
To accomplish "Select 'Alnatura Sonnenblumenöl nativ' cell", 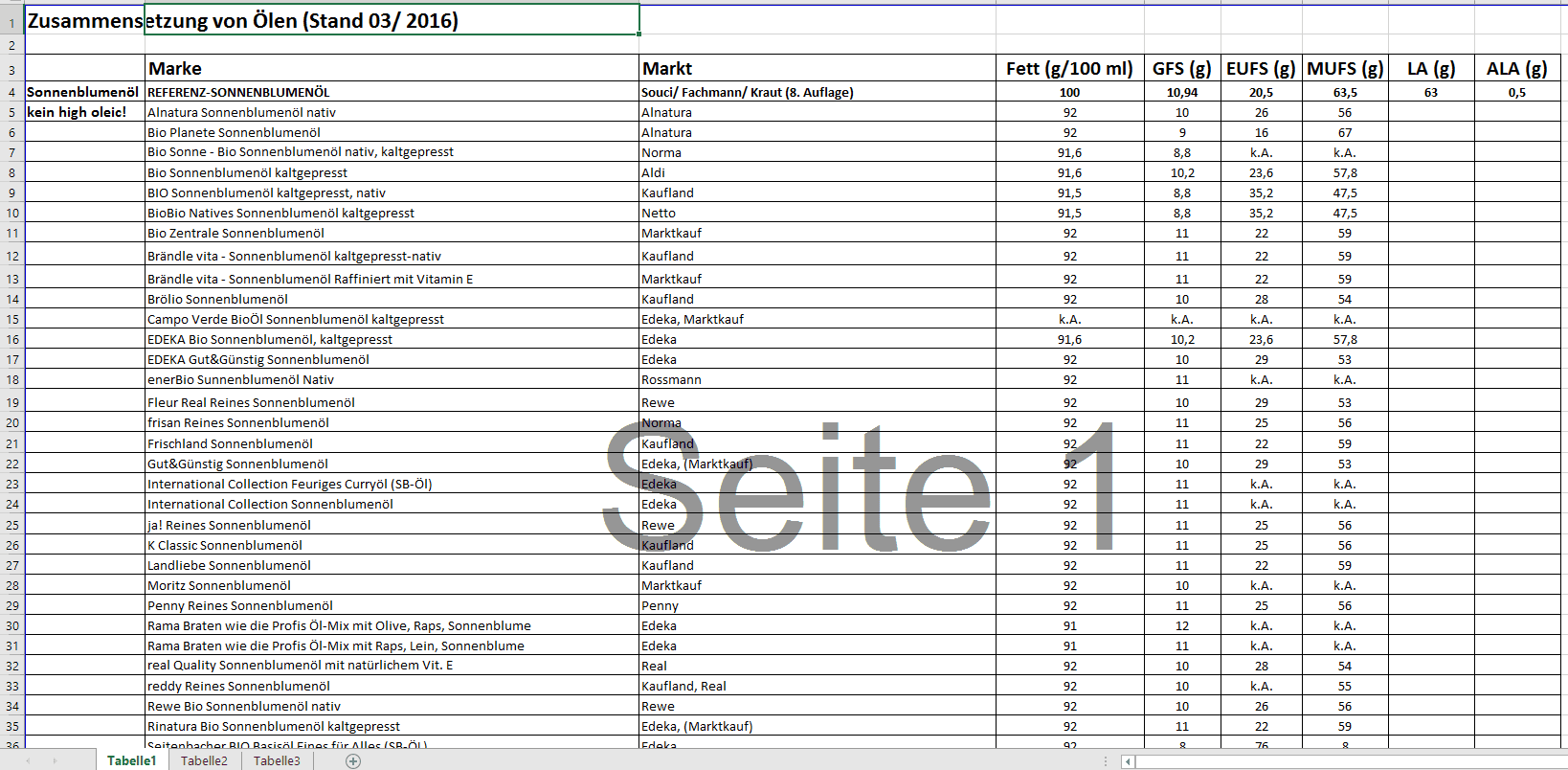I will pos(392,112).
